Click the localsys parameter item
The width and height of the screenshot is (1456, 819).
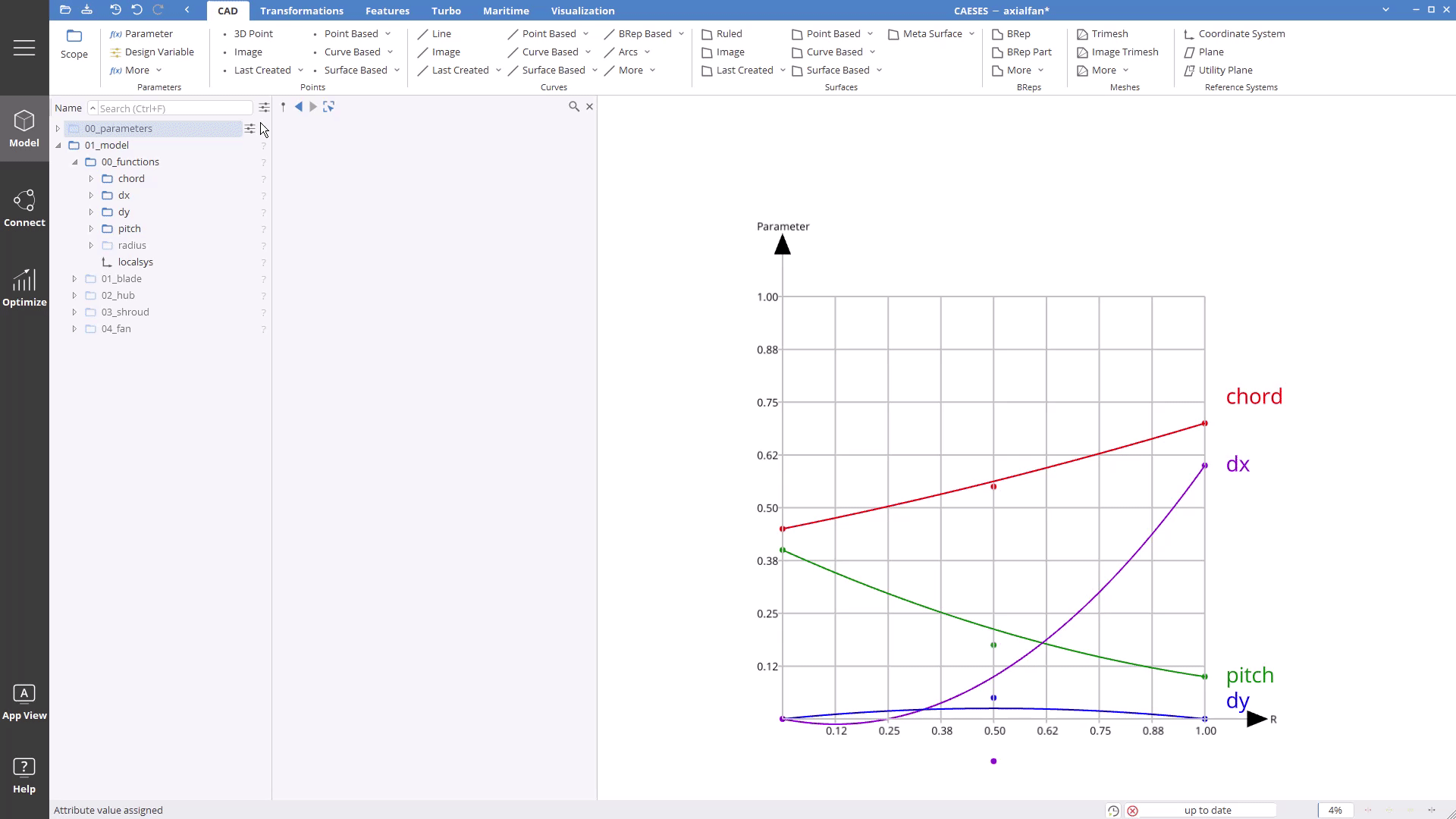[x=136, y=262]
